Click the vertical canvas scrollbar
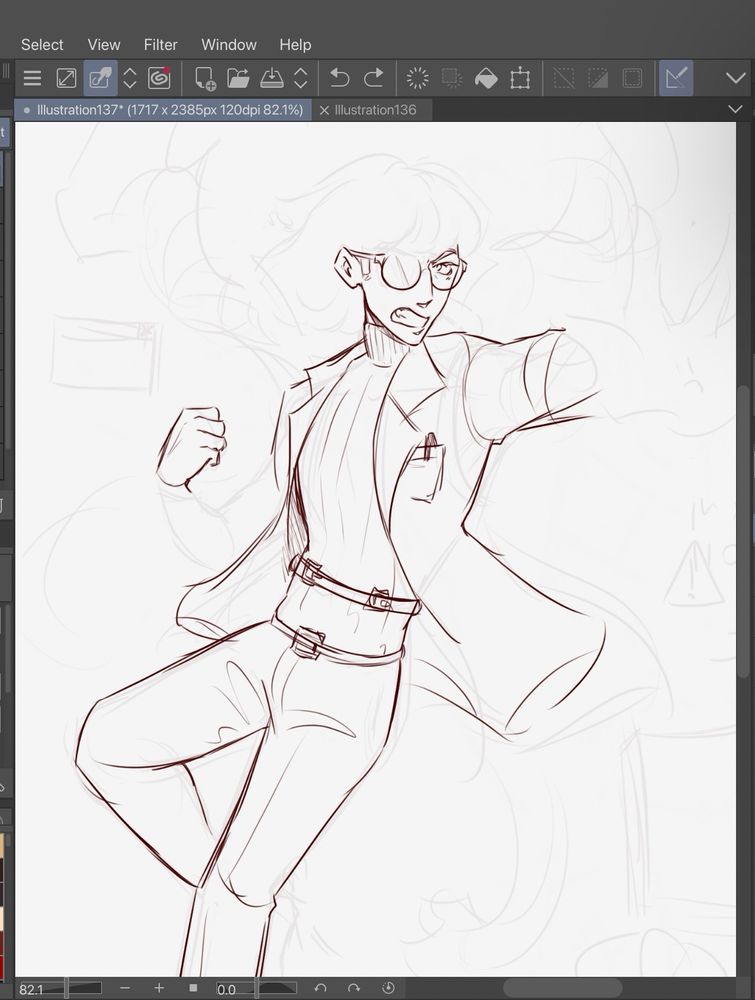This screenshot has height=1000, width=755. point(745,533)
